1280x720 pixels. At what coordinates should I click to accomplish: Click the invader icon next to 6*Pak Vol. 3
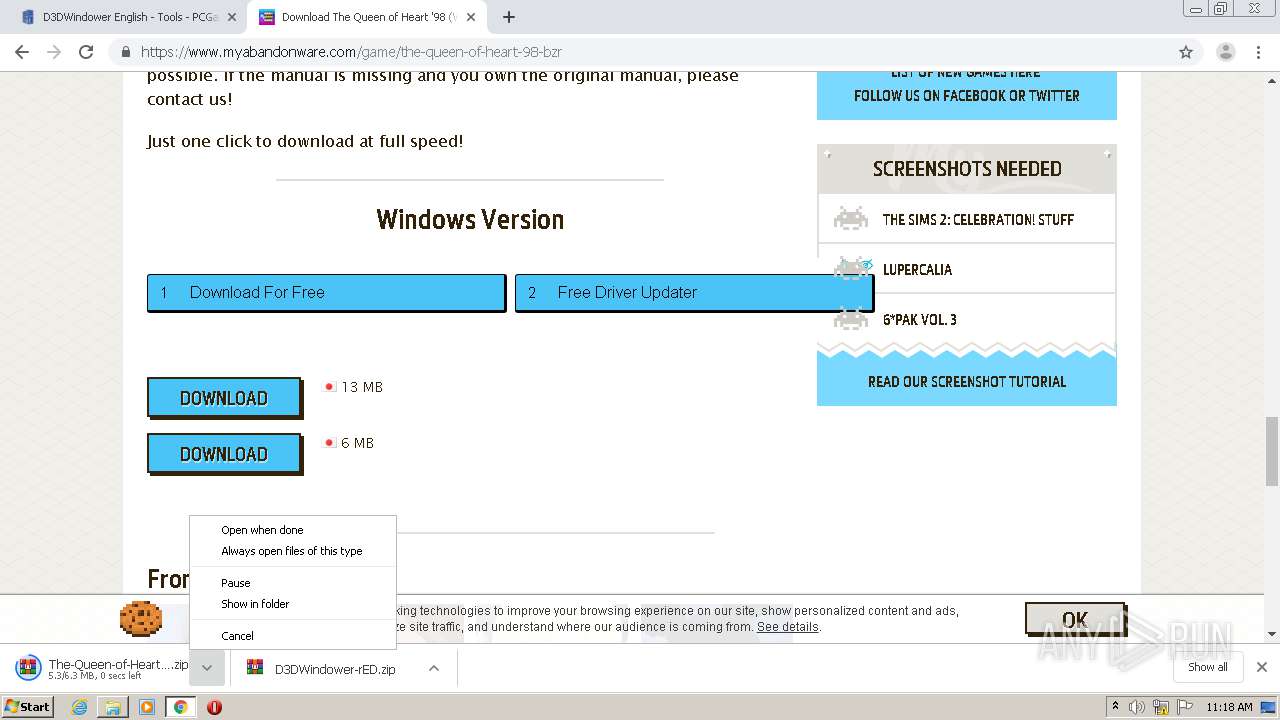coord(851,319)
